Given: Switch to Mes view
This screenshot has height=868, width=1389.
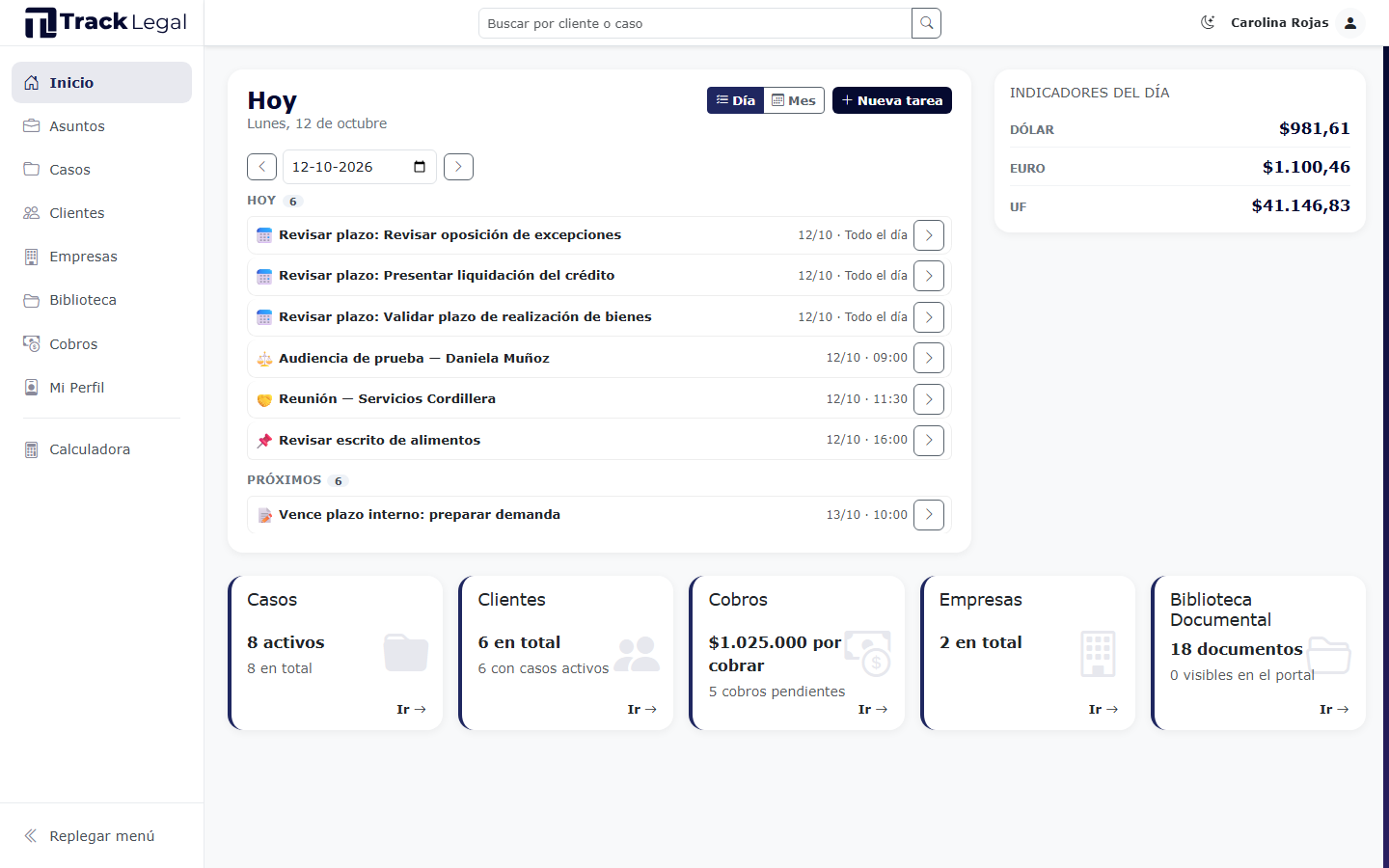Looking at the screenshot, I should coord(794,100).
